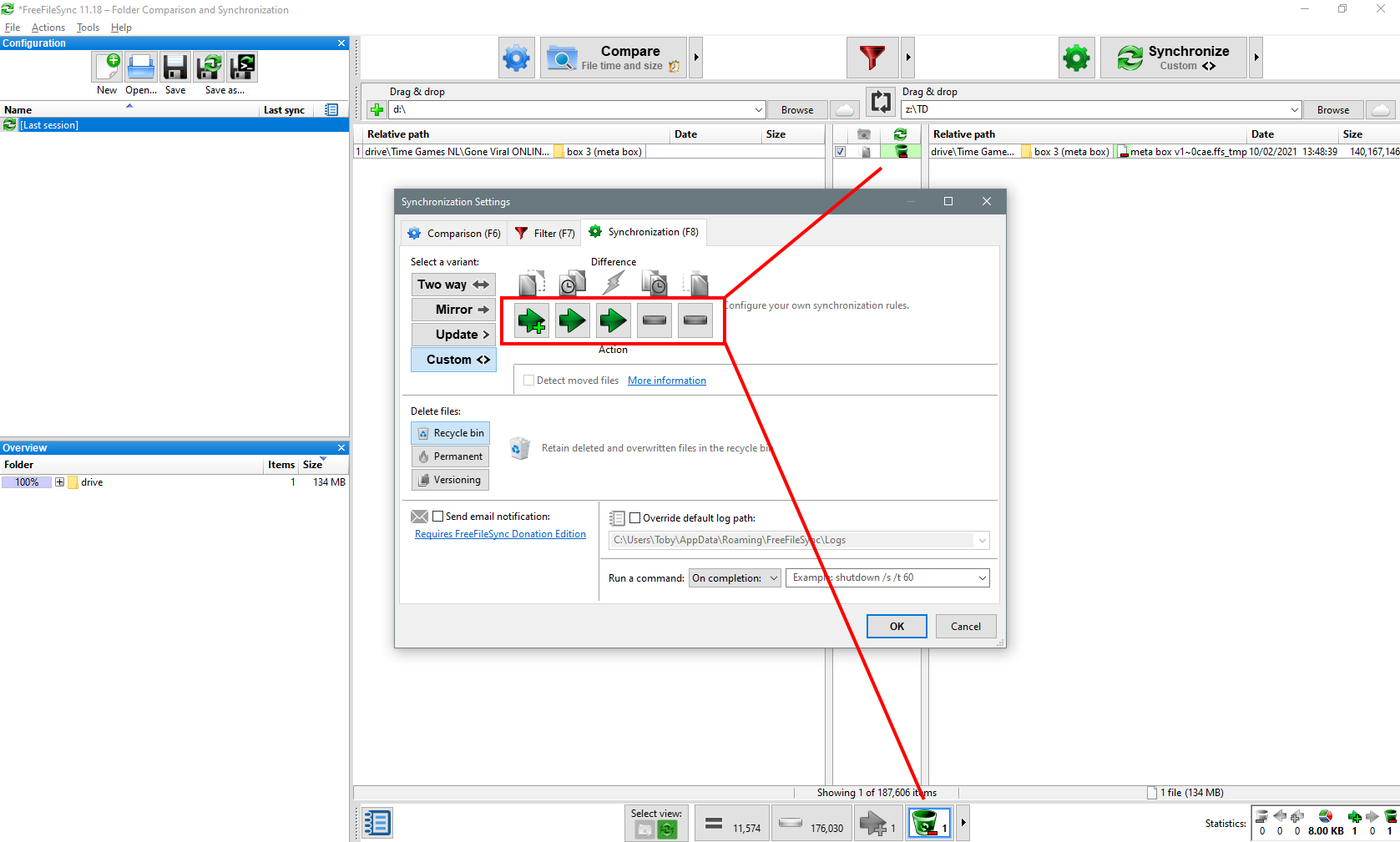1400x842 pixels.
Task: Open cloud access for left folder
Action: [845, 110]
